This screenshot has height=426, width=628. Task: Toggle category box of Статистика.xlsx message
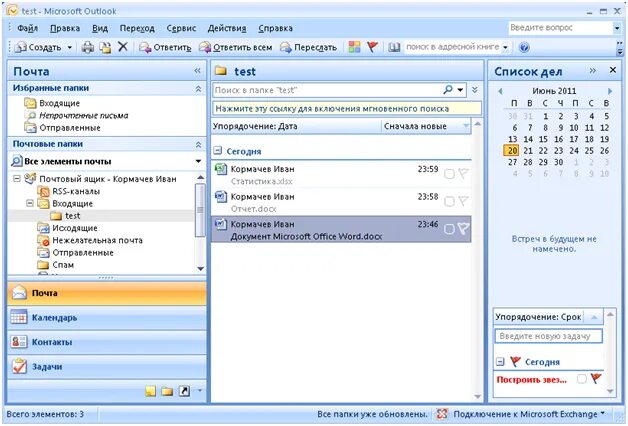[449, 174]
